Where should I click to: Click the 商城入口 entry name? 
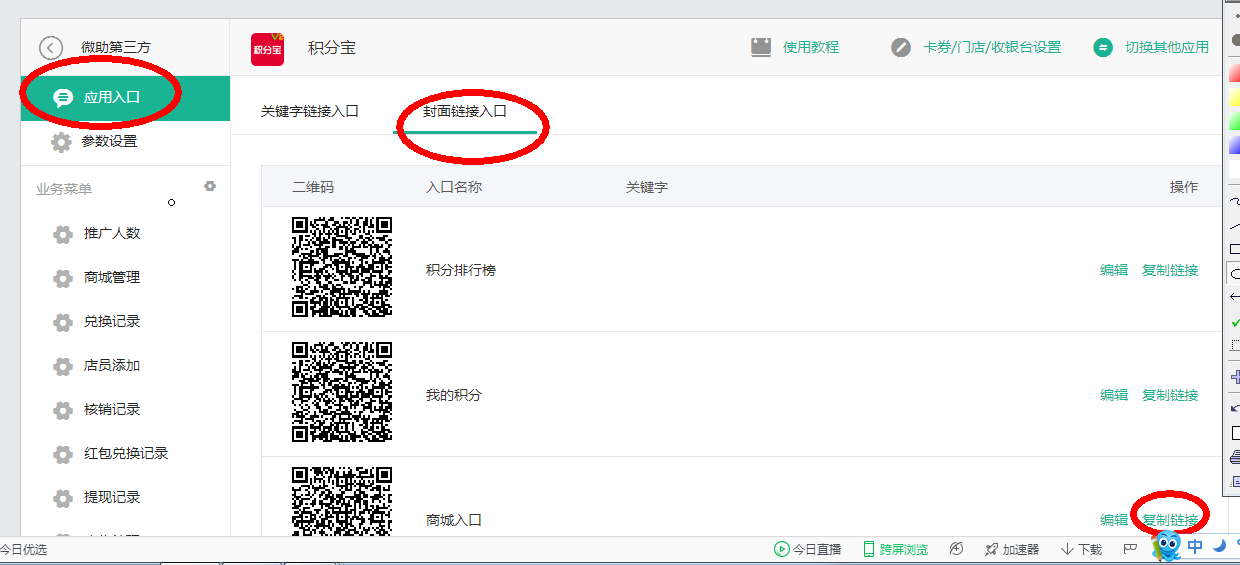[454, 520]
